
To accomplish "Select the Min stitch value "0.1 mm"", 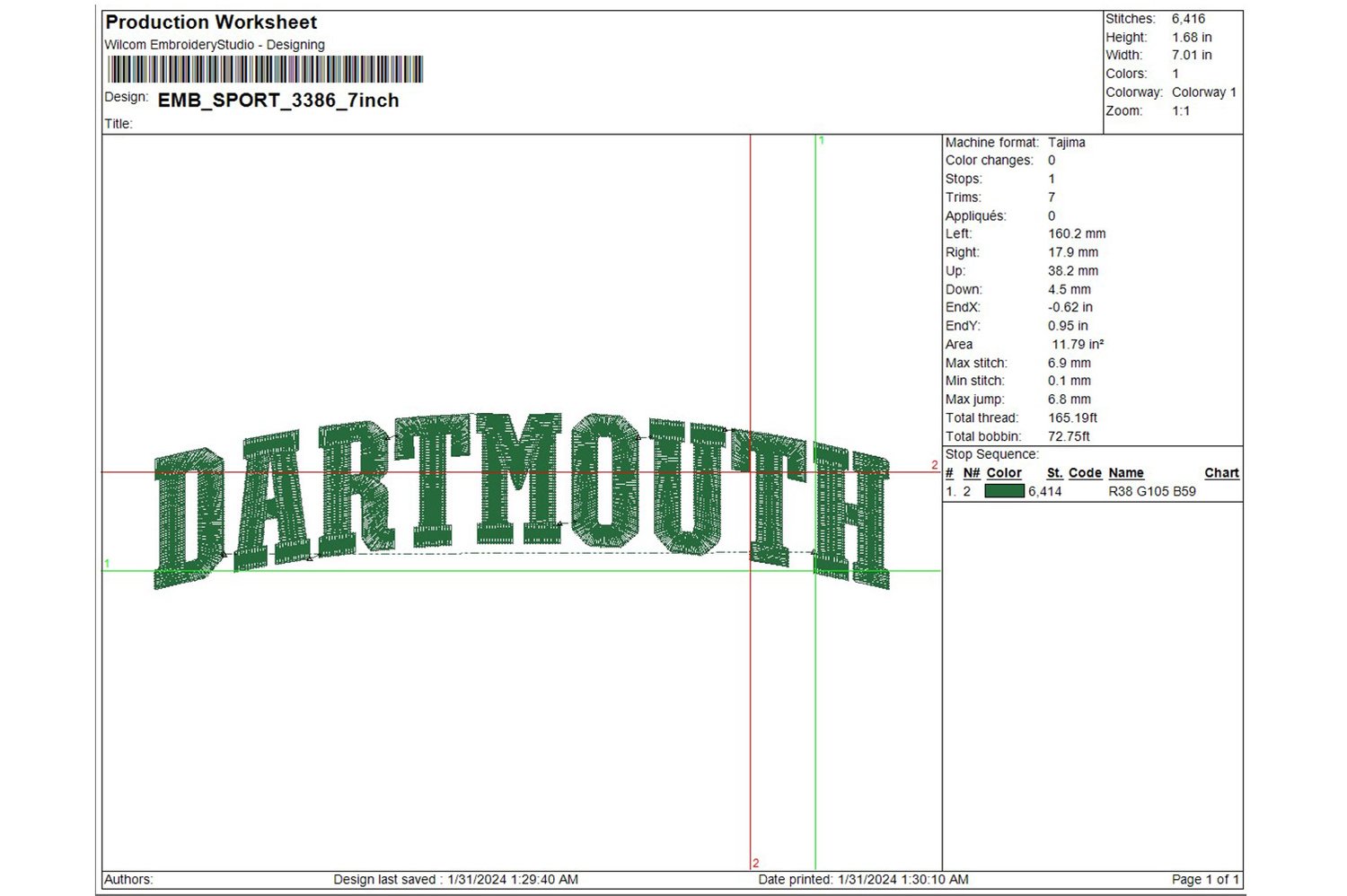I will coord(1070,381).
